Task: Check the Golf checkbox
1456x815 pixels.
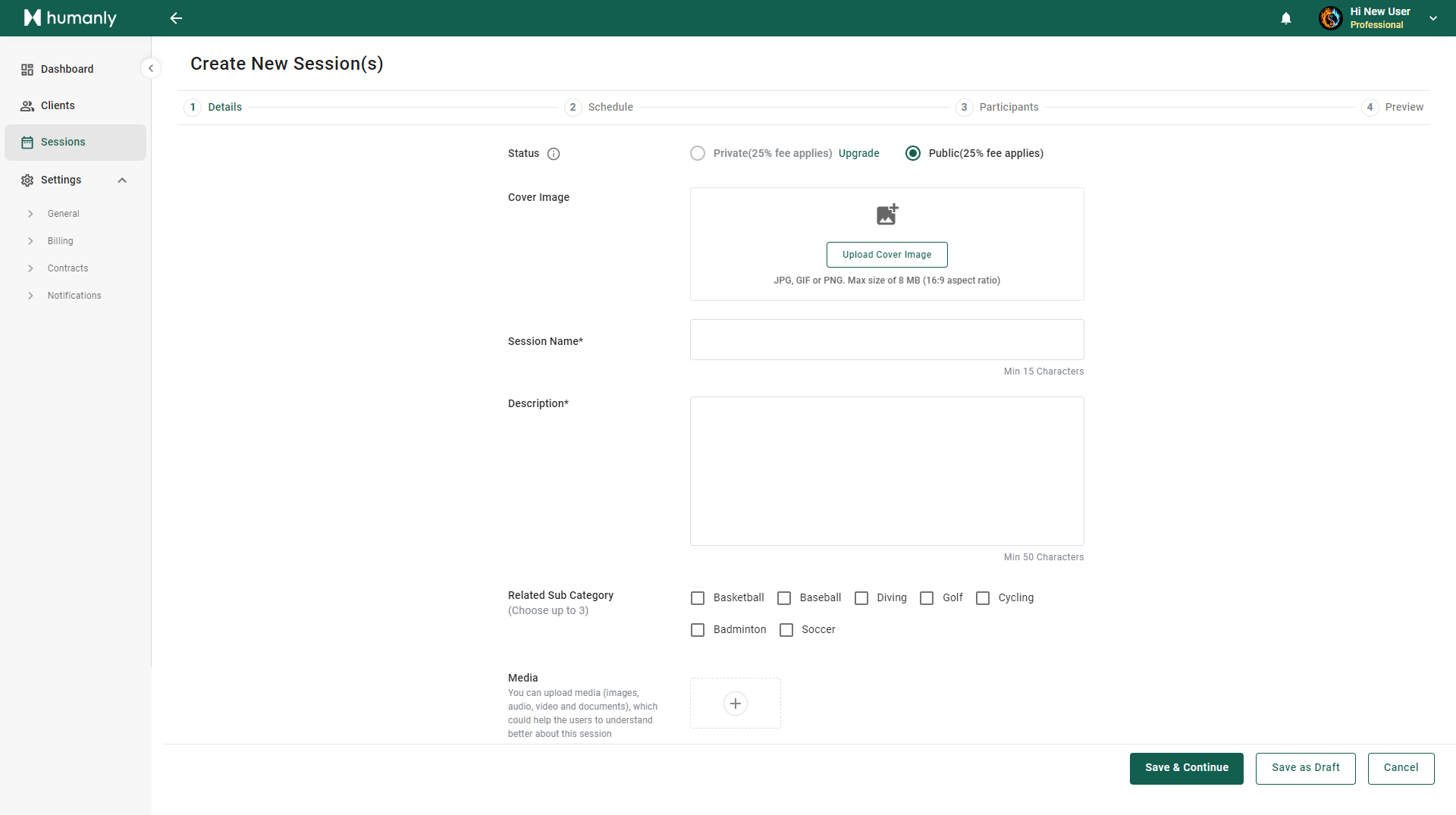Action: (x=927, y=598)
